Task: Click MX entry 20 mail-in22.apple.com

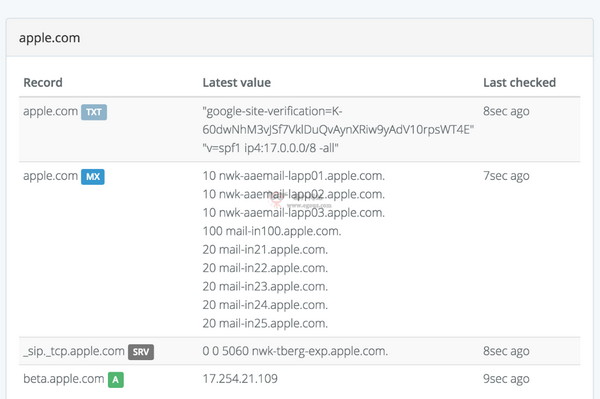Action: (265, 268)
